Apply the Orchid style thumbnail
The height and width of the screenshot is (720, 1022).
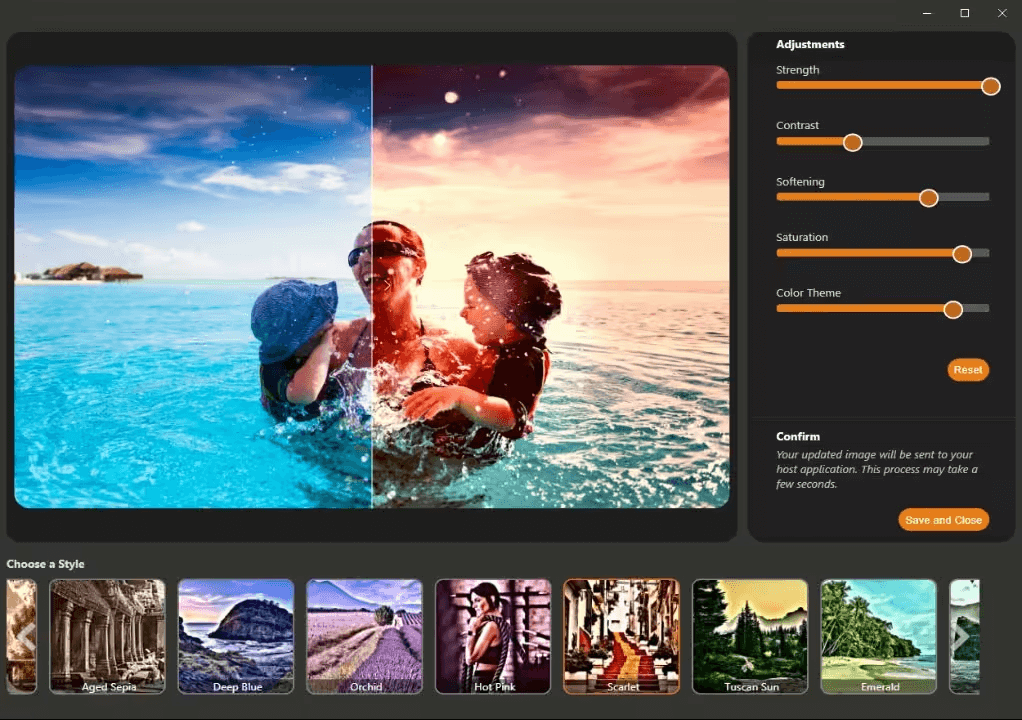(364, 636)
